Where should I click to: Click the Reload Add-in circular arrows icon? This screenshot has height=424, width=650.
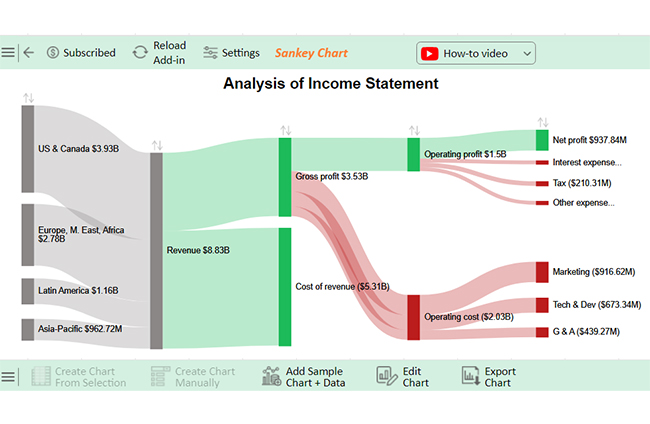(x=140, y=53)
